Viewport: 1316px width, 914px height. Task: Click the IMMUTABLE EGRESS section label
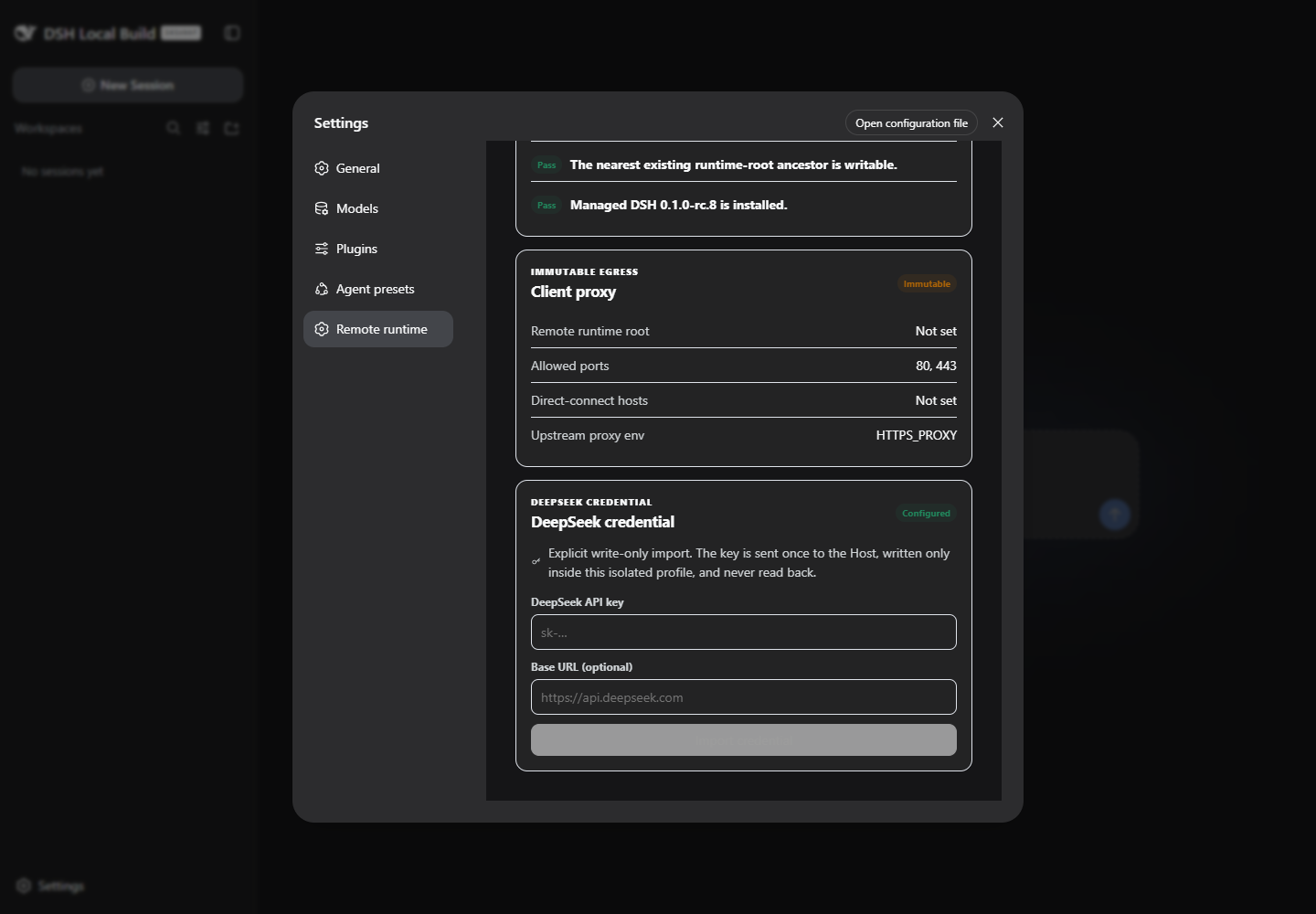point(584,271)
